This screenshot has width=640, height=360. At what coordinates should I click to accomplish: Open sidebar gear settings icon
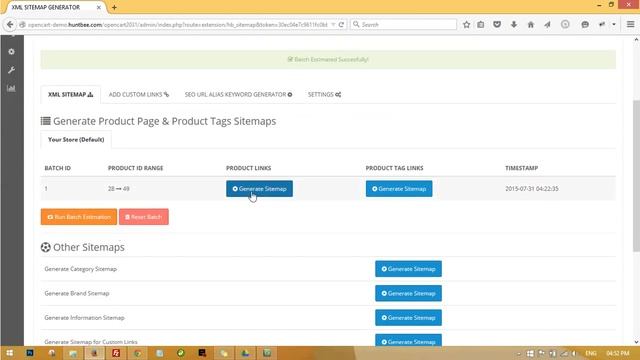tap(11, 52)
